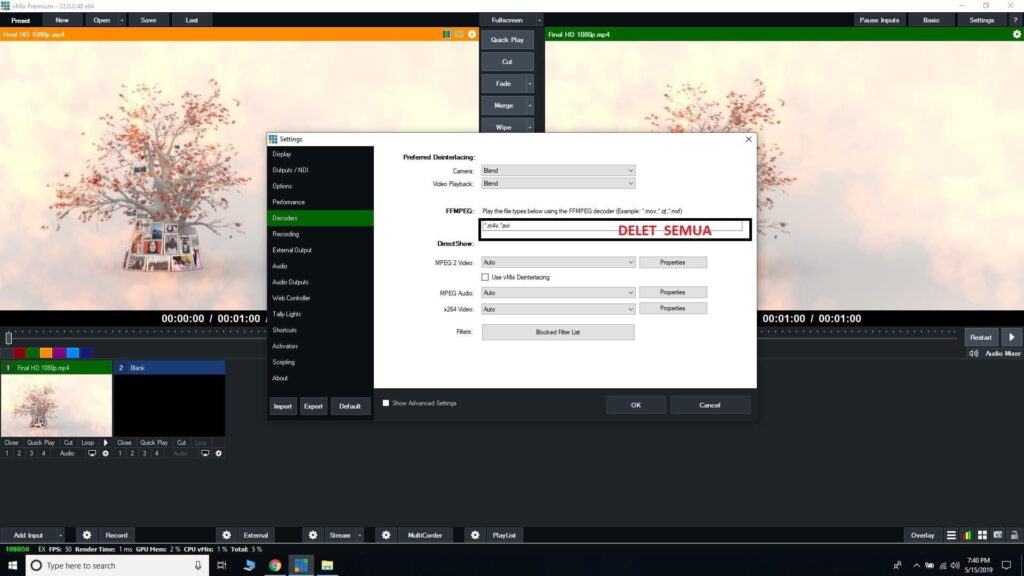Image resolution: width=1024 pixels, height=576 pixels.
Task: Select red color category swatch
Action: (x=19, y=353)
